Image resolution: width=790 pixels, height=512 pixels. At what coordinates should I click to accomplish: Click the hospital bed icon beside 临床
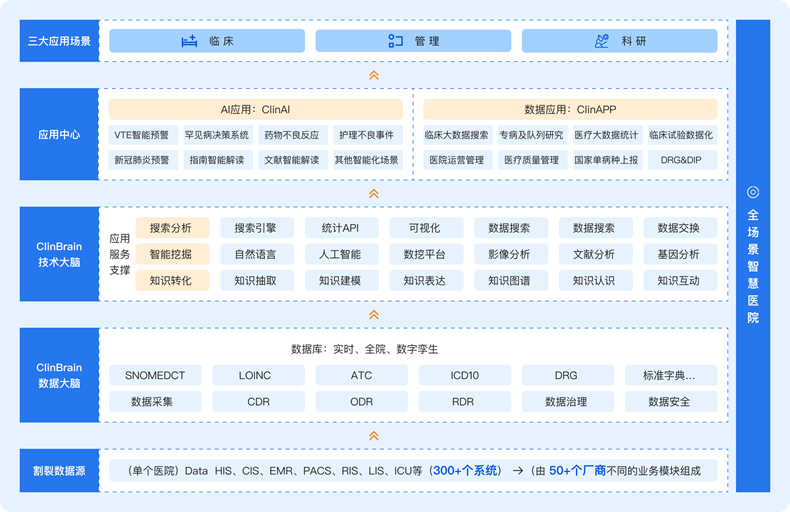point(189,41)
